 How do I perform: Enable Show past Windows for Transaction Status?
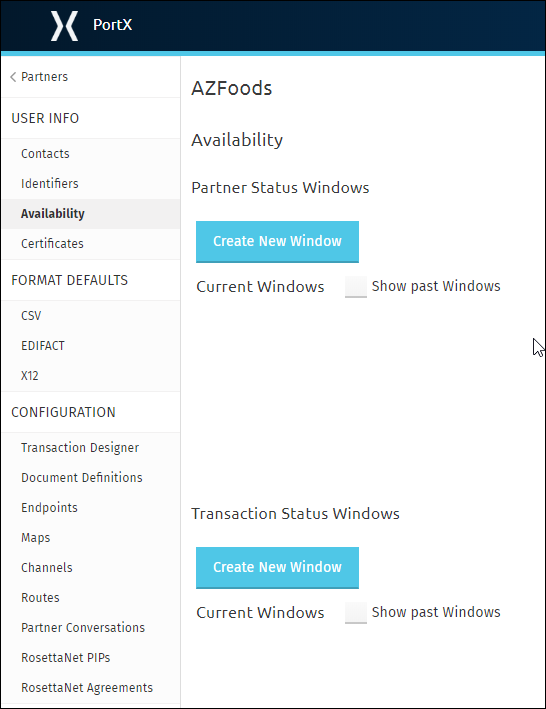tap(356, 613)
